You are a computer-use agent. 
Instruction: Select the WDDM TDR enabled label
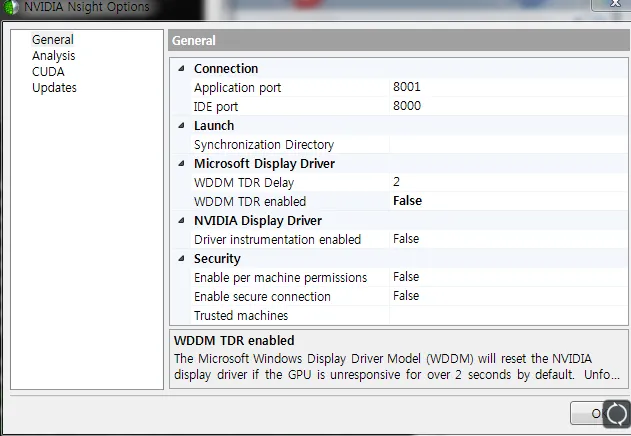pyautogui.click(x=250, y=201)
